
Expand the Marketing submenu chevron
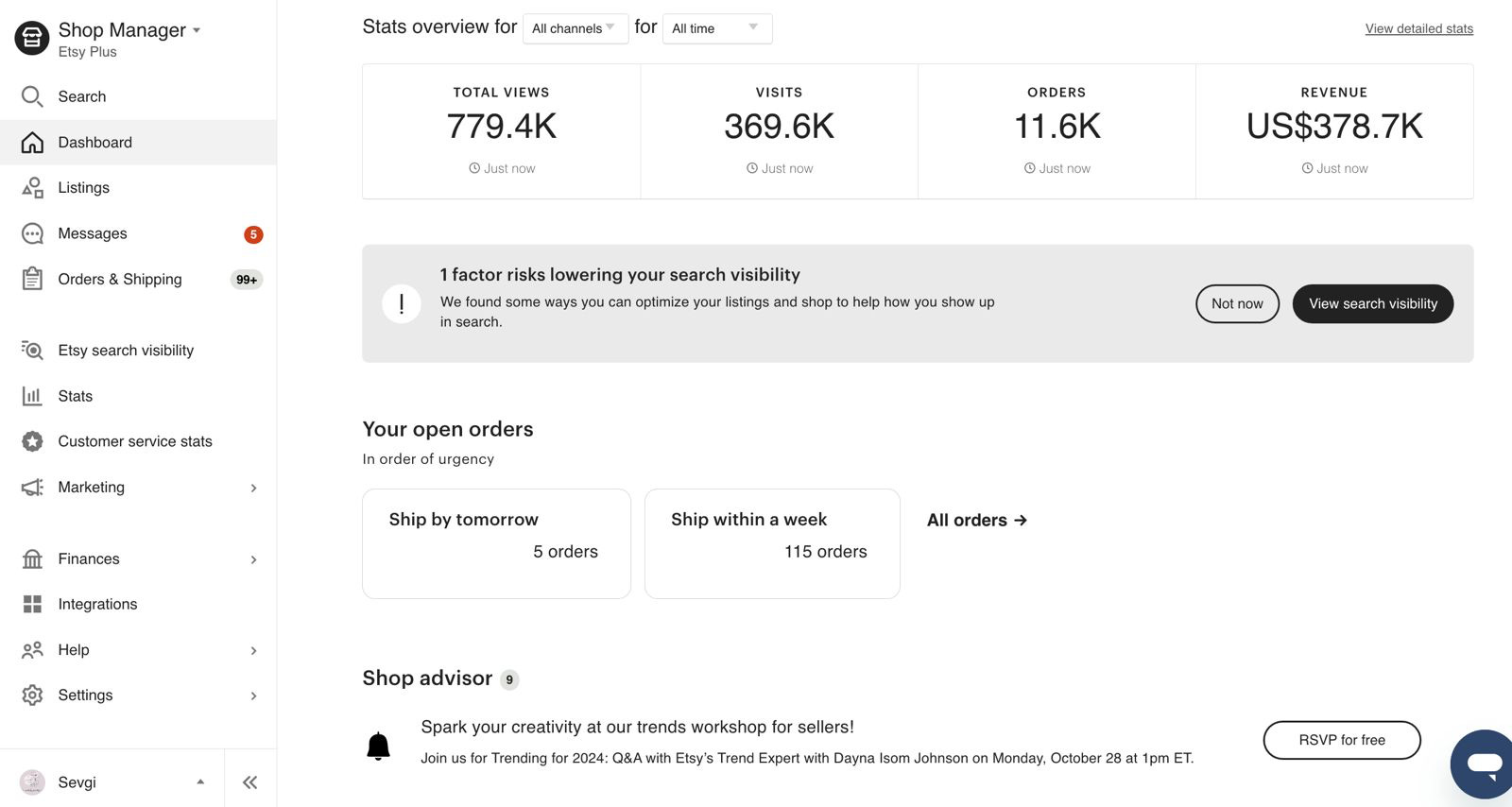pyautogui.click(x=253, y=488)
